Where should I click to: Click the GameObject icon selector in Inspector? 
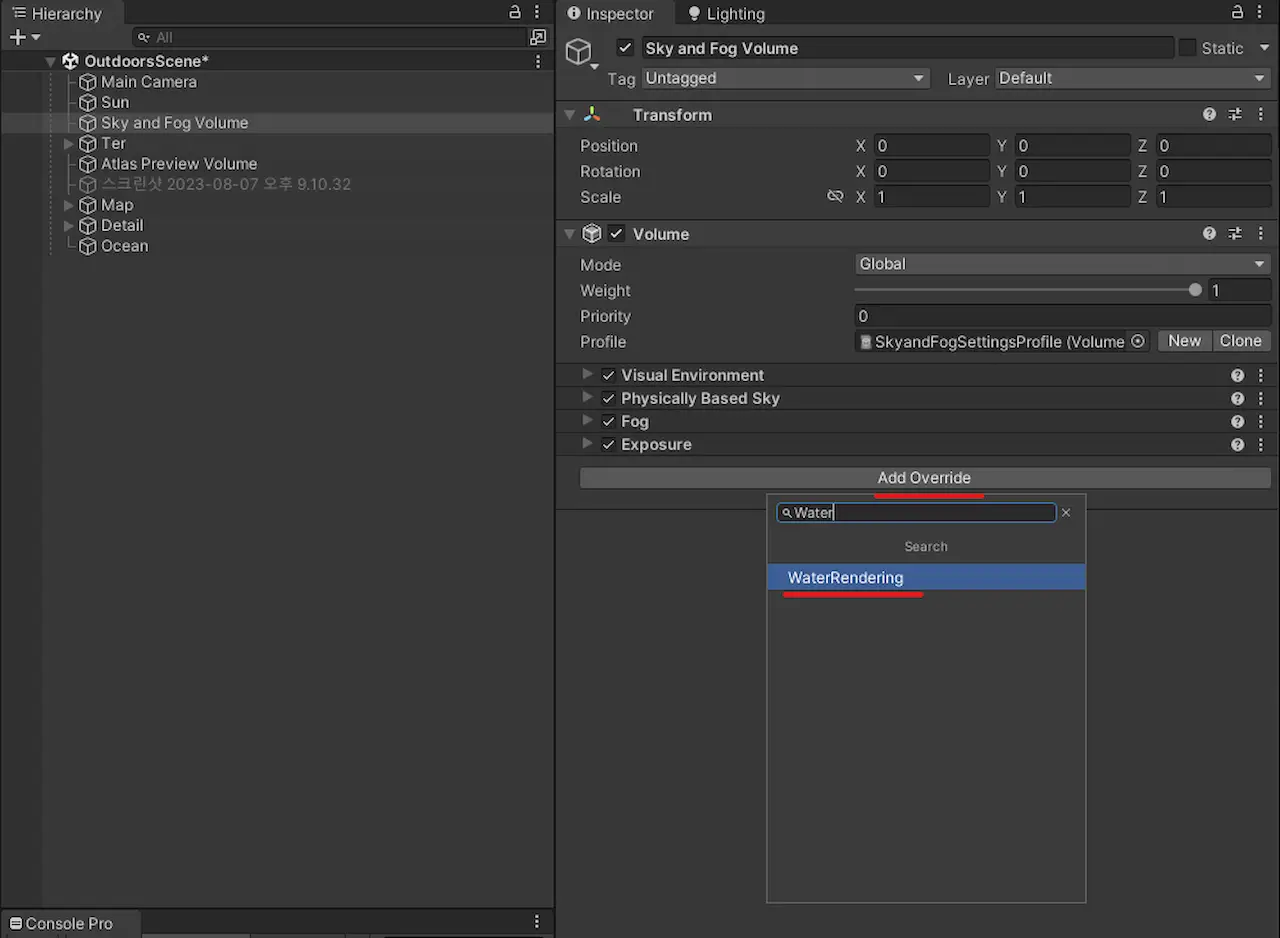pyautogui.click(x=581, y=53)
